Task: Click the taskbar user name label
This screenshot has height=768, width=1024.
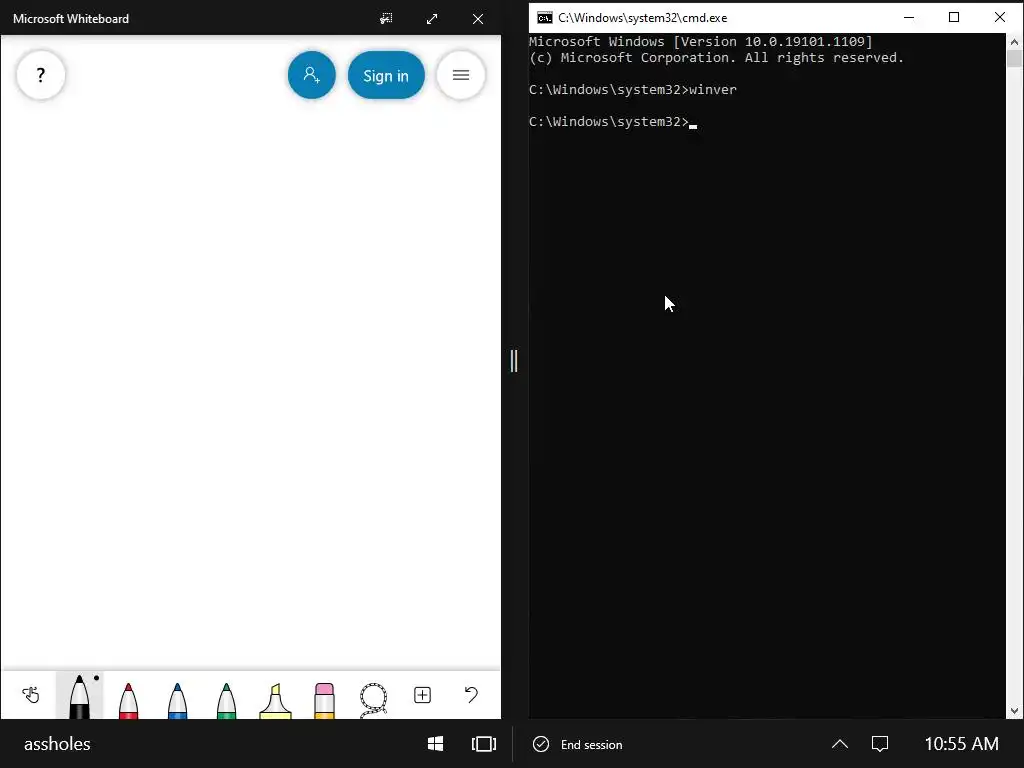Action: (x=57, y=744)
